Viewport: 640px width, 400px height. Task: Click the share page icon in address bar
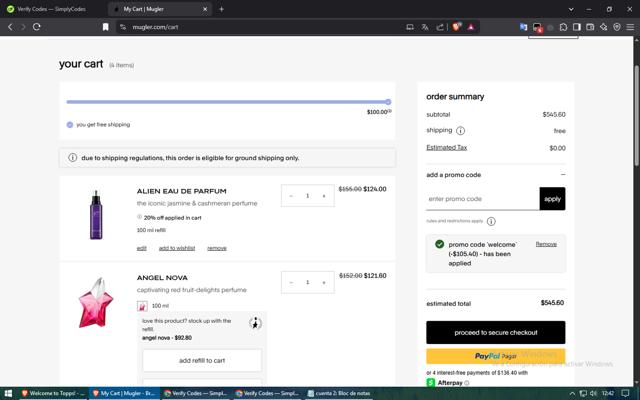pyautogui.click(x=440, y=27)
